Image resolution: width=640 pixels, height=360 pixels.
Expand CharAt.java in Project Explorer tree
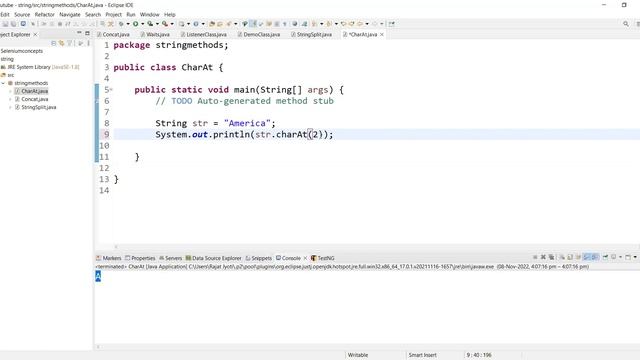tap(10, 91)
